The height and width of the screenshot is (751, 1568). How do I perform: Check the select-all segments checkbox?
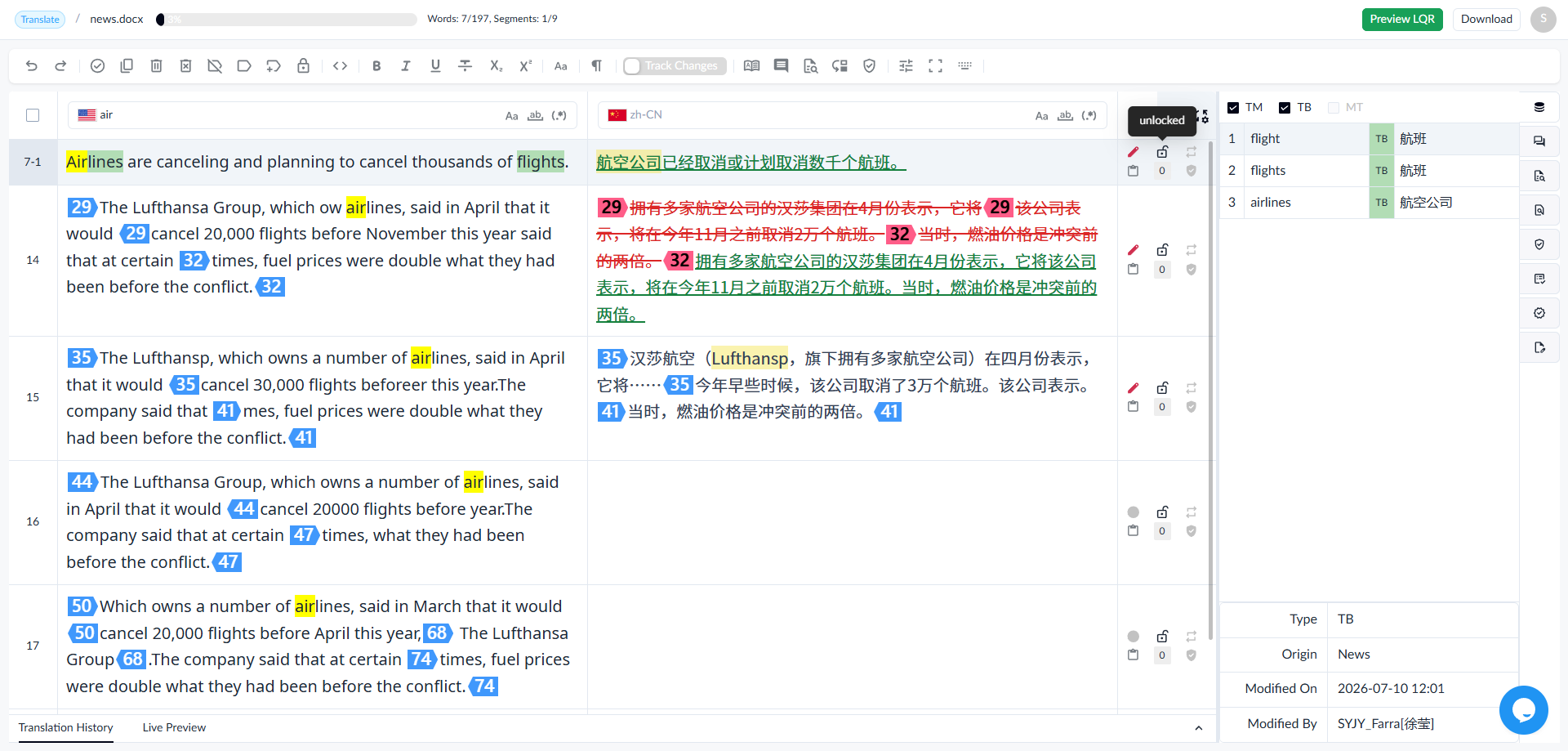[33, 115]
